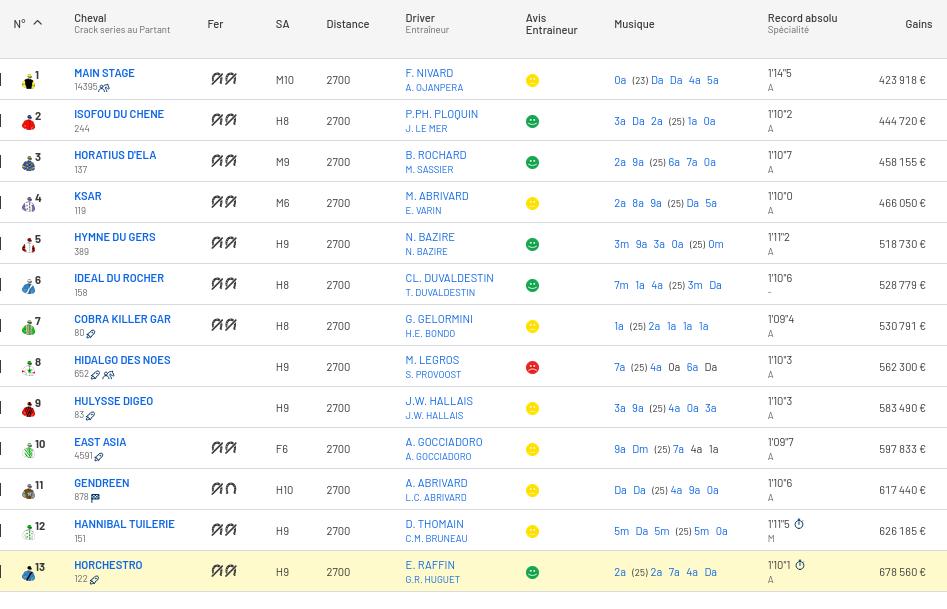Click the horses icon under MAIN STAGE
Image resolution: width=947 pixels, height=609 pixels.
(104, 88)
